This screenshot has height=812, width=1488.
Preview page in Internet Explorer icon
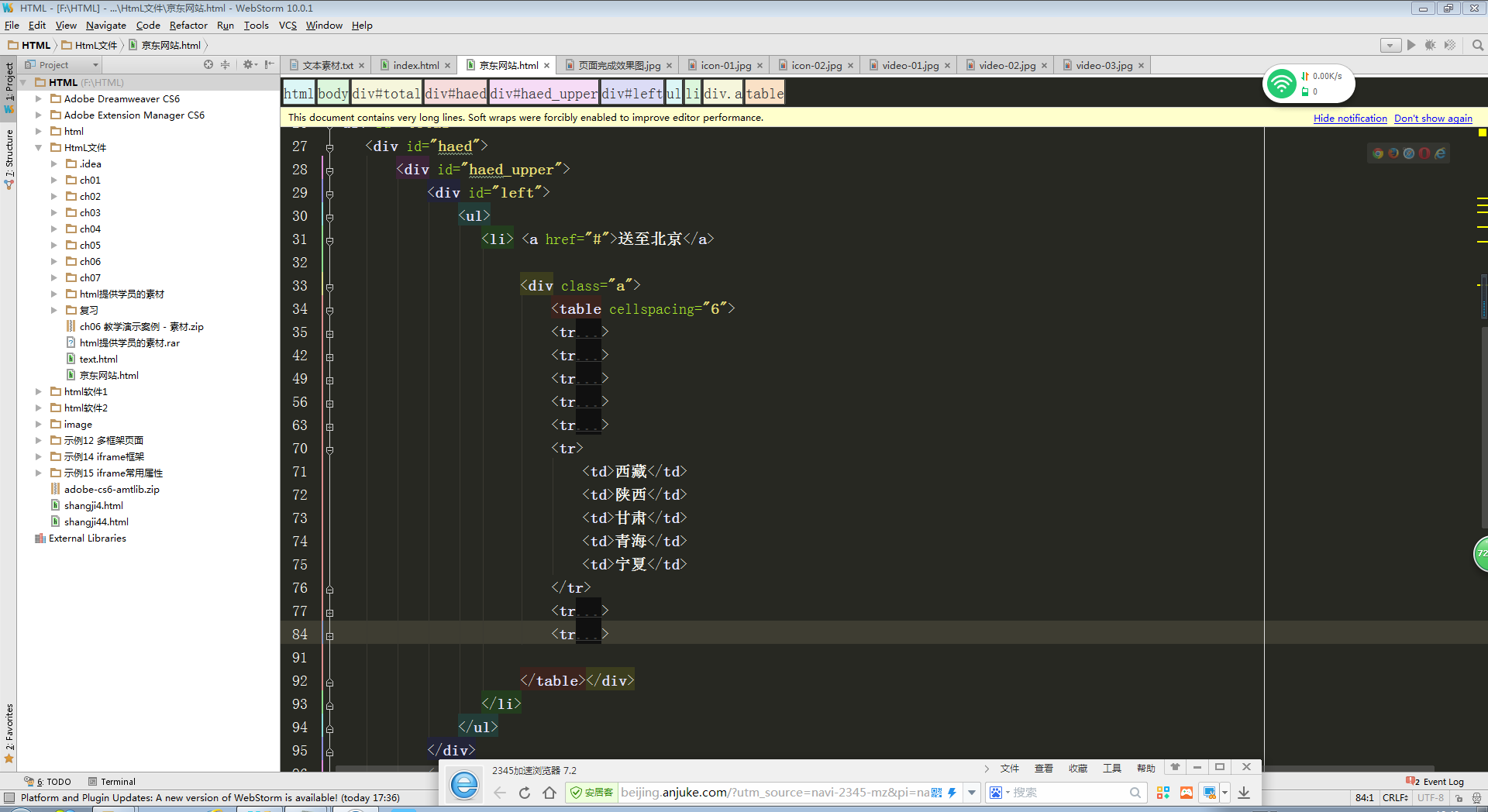click(x=1440, y=153)
